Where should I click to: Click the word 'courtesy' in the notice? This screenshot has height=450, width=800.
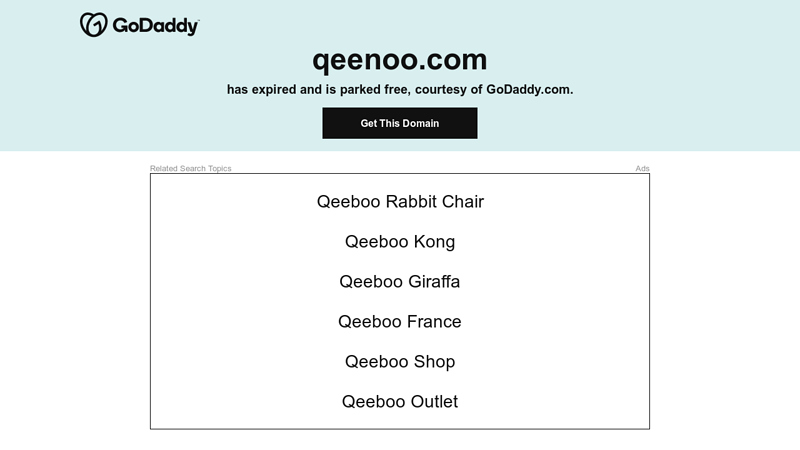(x=441, y=90)
